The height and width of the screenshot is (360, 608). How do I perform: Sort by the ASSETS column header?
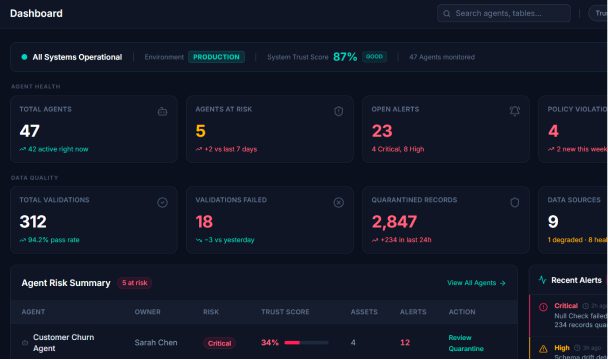[364, 312]
